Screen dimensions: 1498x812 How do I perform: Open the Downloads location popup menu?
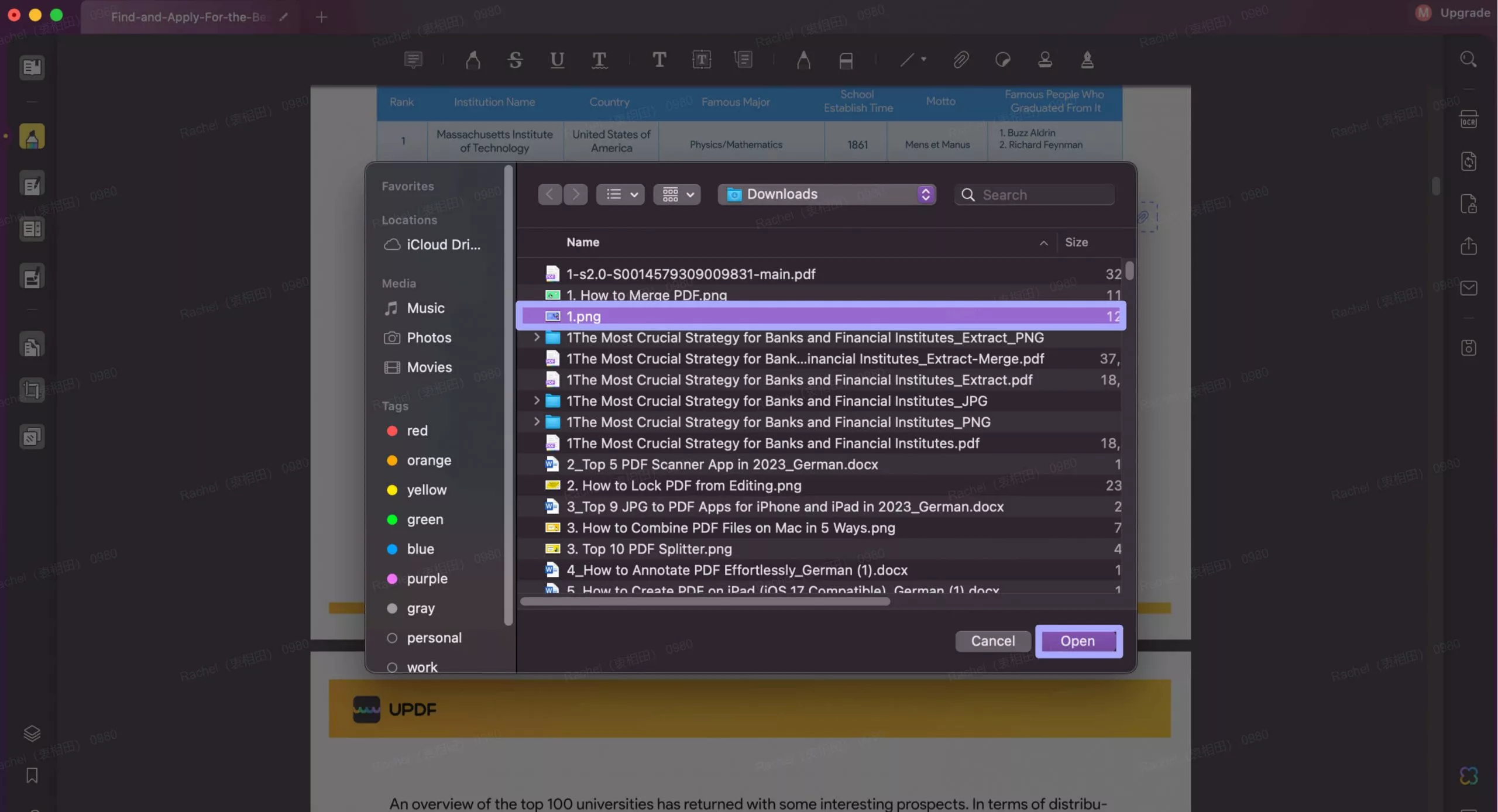pyautogui.click(x=826, y=194)
